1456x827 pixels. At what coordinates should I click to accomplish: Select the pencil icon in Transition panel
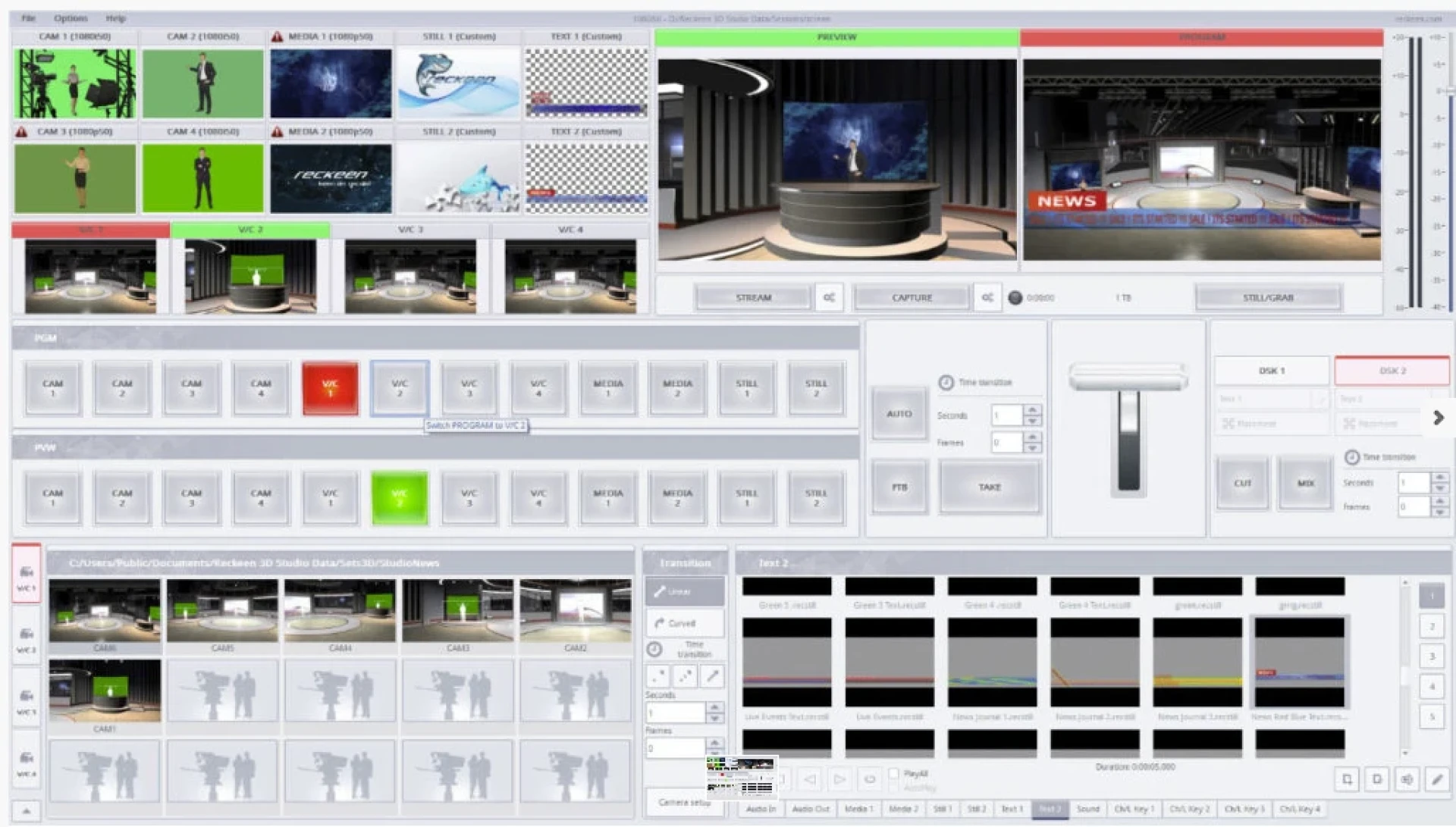click(712, 675)
